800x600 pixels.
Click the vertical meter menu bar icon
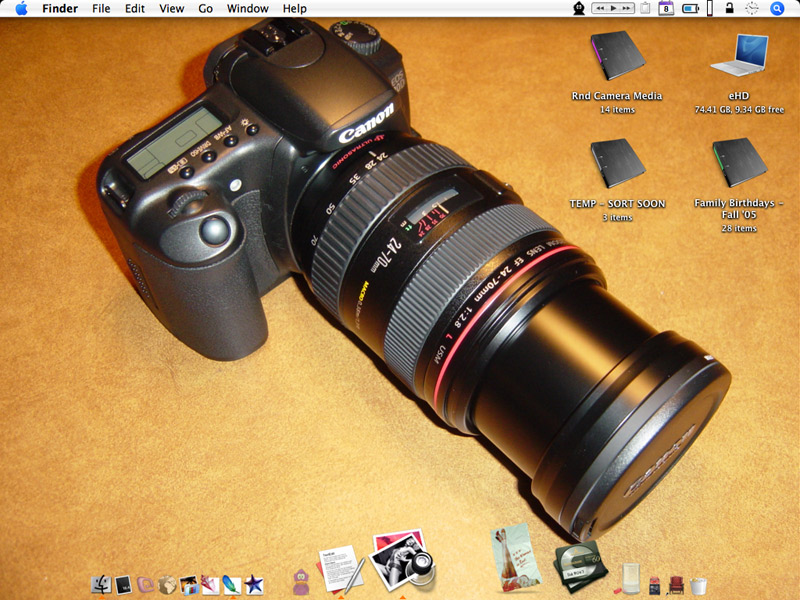(x=709, y=8)
